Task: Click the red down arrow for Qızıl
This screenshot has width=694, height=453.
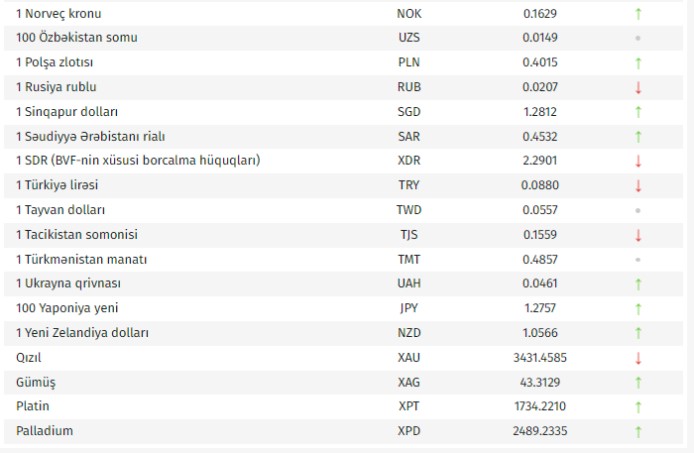Action: coord(637,358)
